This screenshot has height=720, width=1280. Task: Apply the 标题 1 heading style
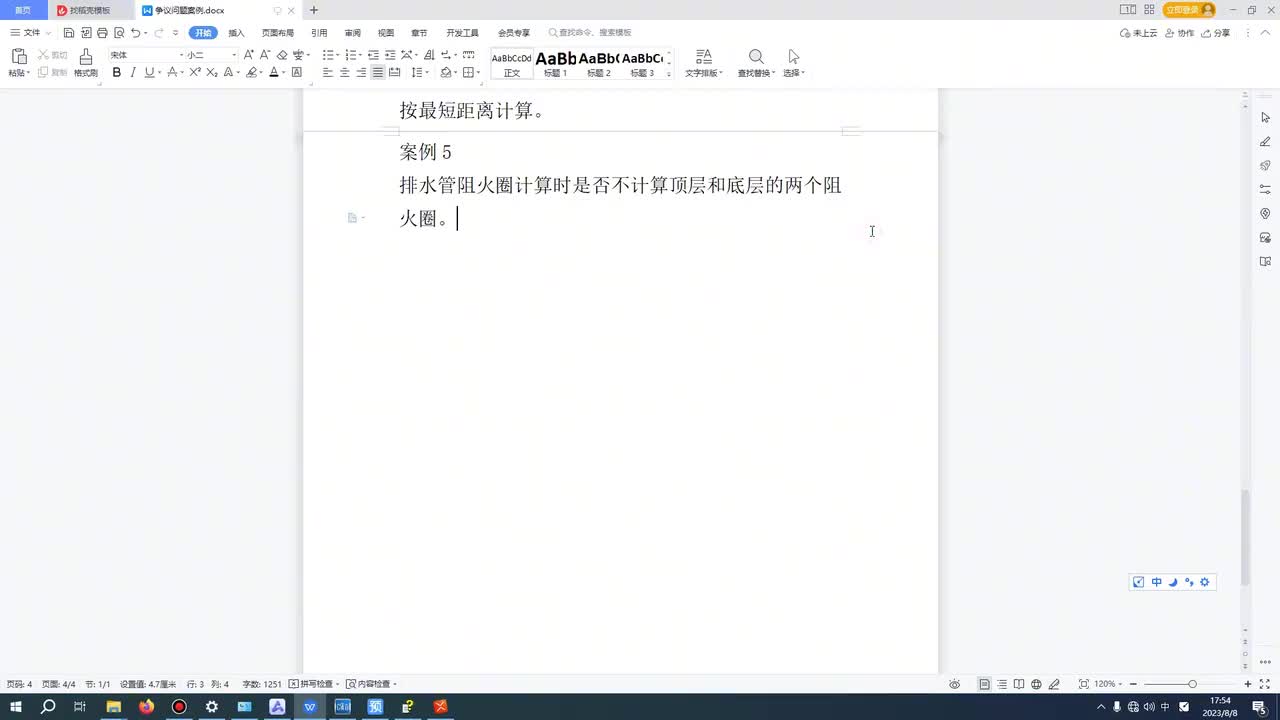pyautogui.click(x=556, y=64)
